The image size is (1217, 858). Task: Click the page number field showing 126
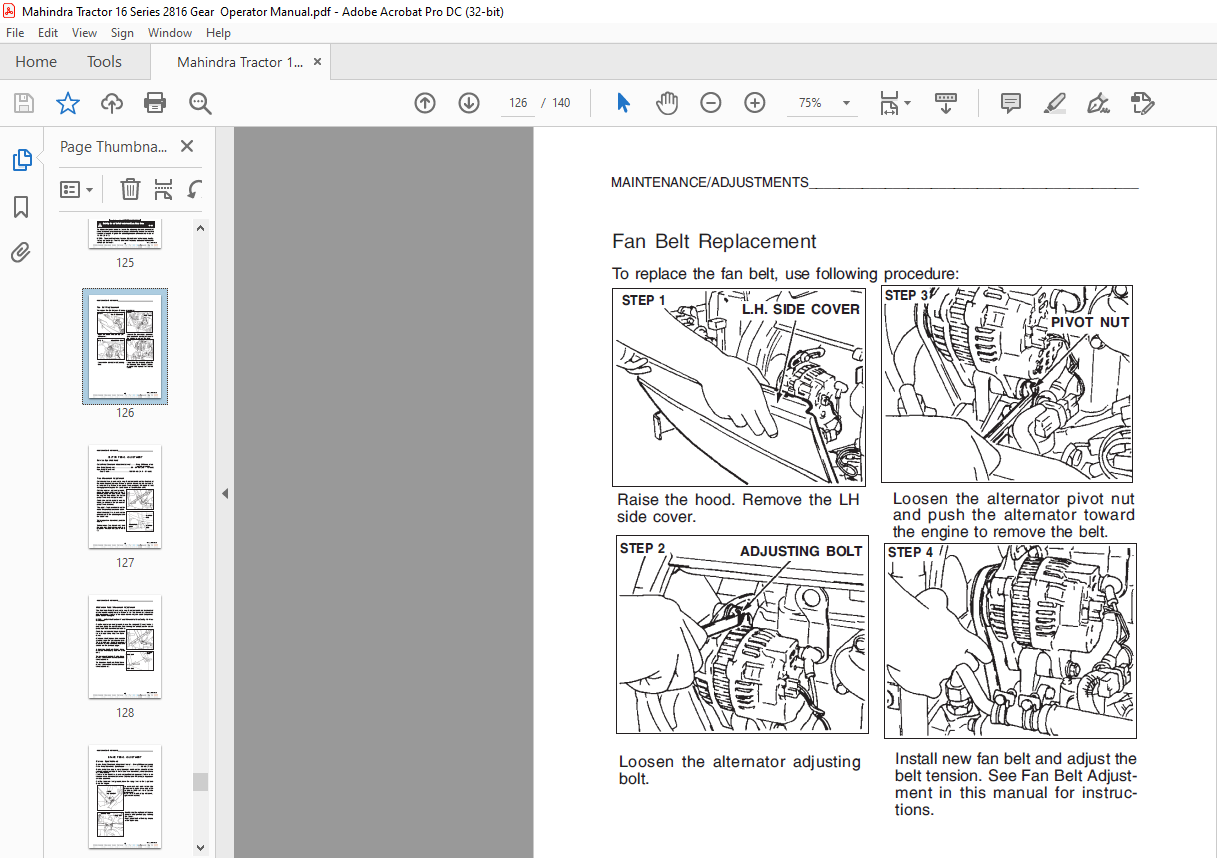518,103
